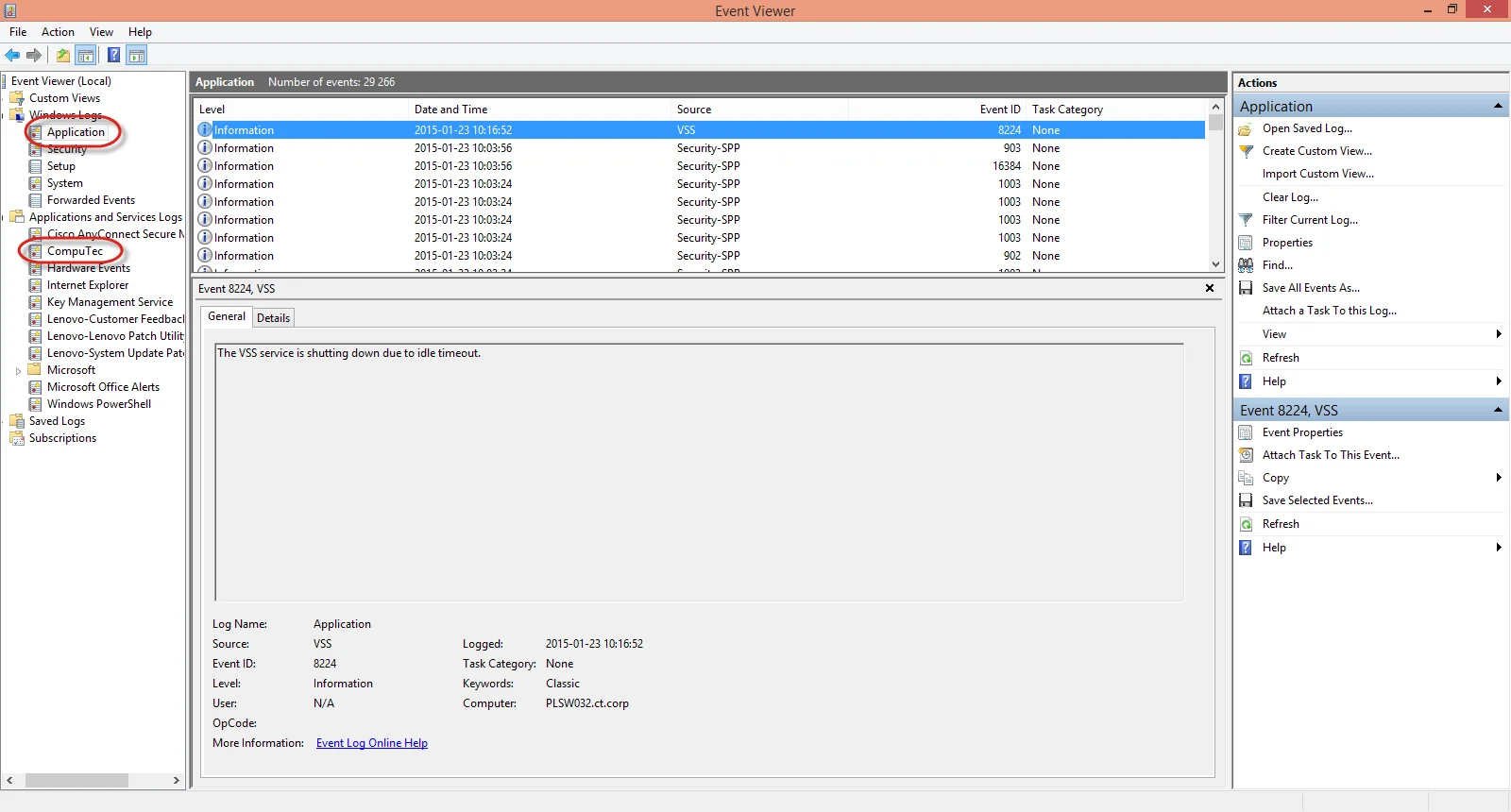Open the Help submenu arrow under Application
Image resolution: width=1511 pixels, height=812 pixels.
[x=1499, y=381]
